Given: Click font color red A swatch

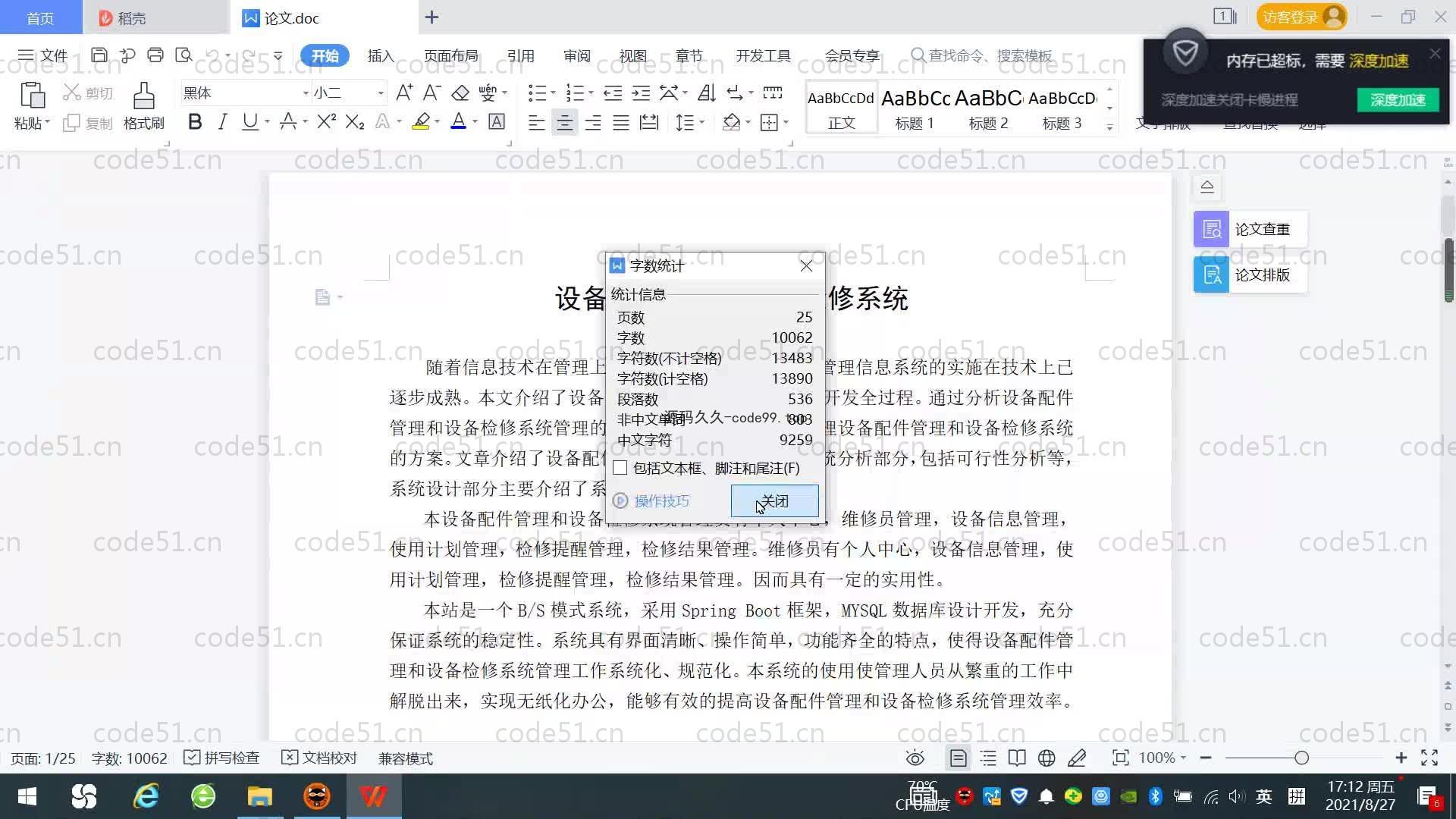Looking at the screenshot, I should pos(458,122).
